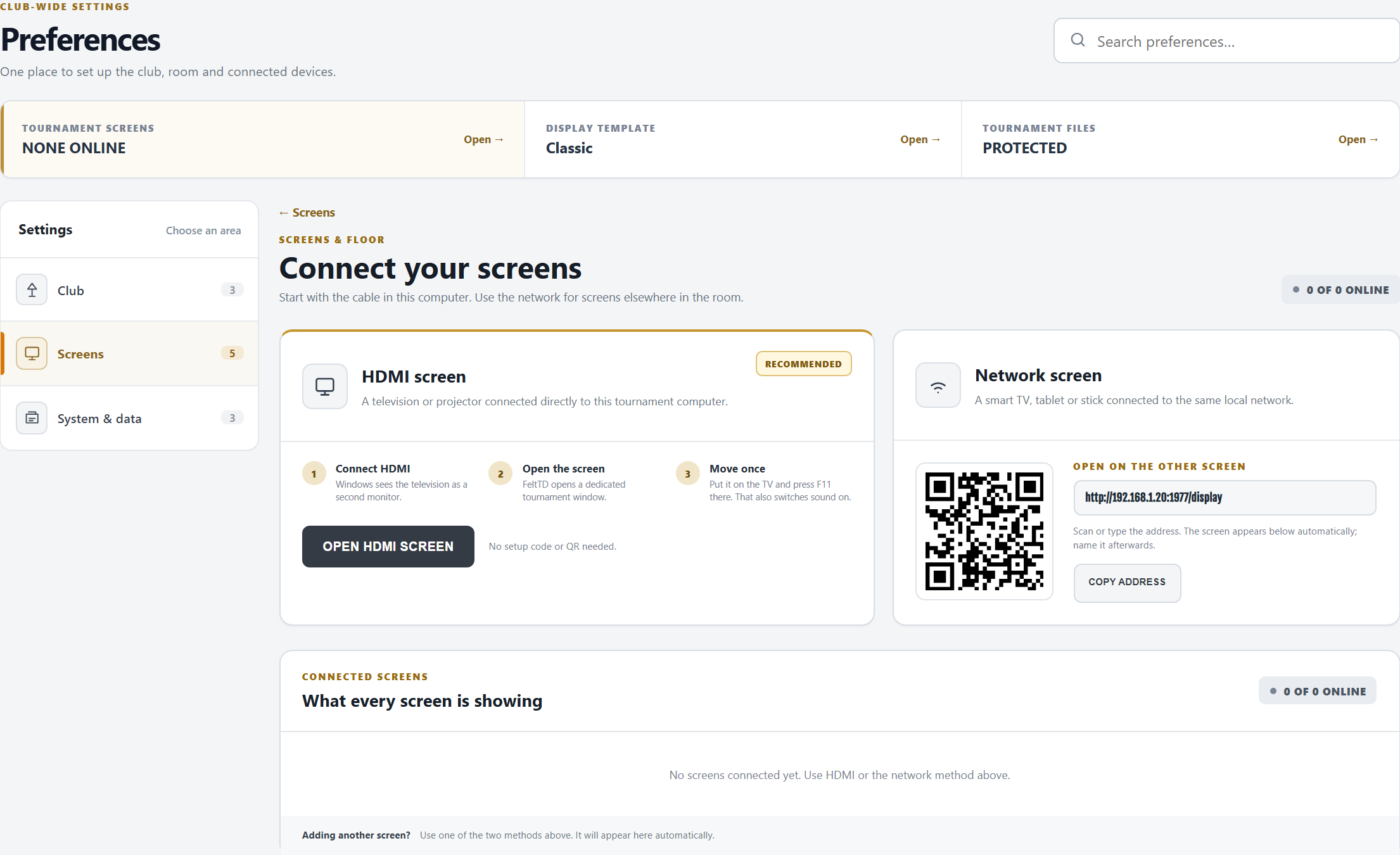Viewport: 1400px width, 855px height.
Task: Click the System & data icon
Action: (32, 418)
